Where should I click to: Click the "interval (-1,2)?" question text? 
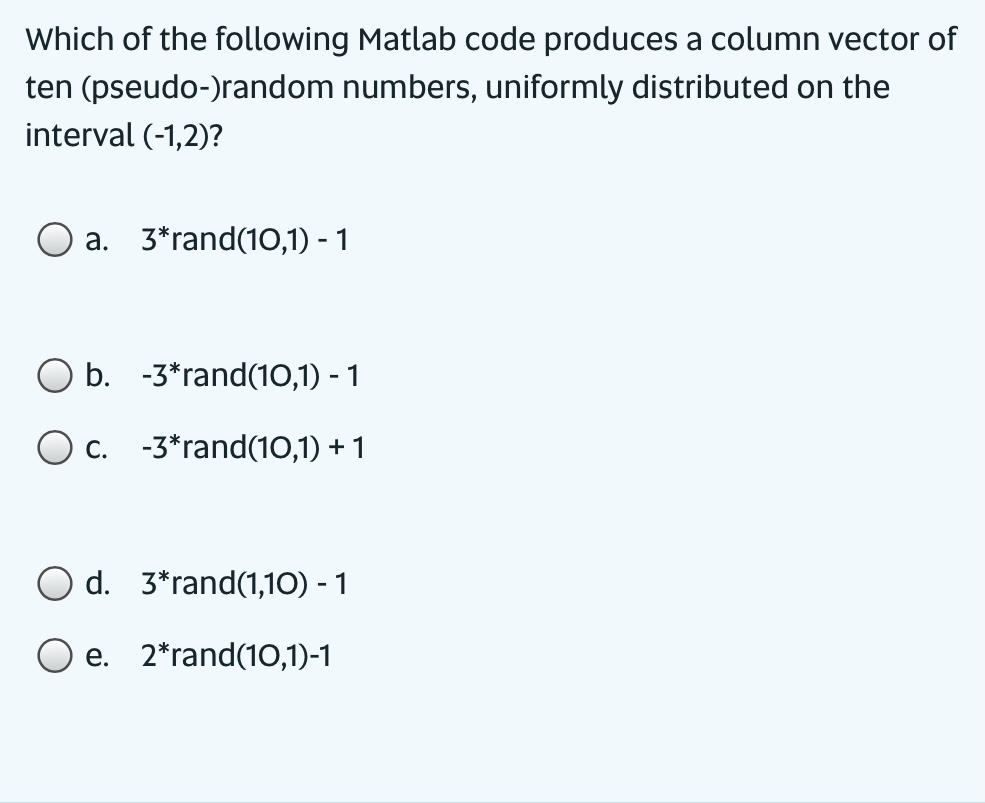point(124,135)
